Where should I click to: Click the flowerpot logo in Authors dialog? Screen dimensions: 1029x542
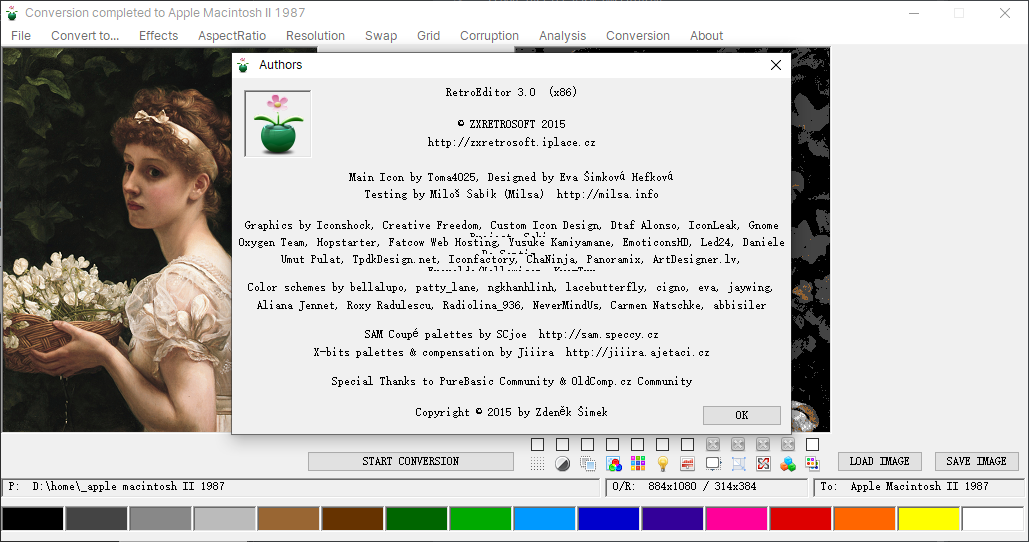(278, 123)
